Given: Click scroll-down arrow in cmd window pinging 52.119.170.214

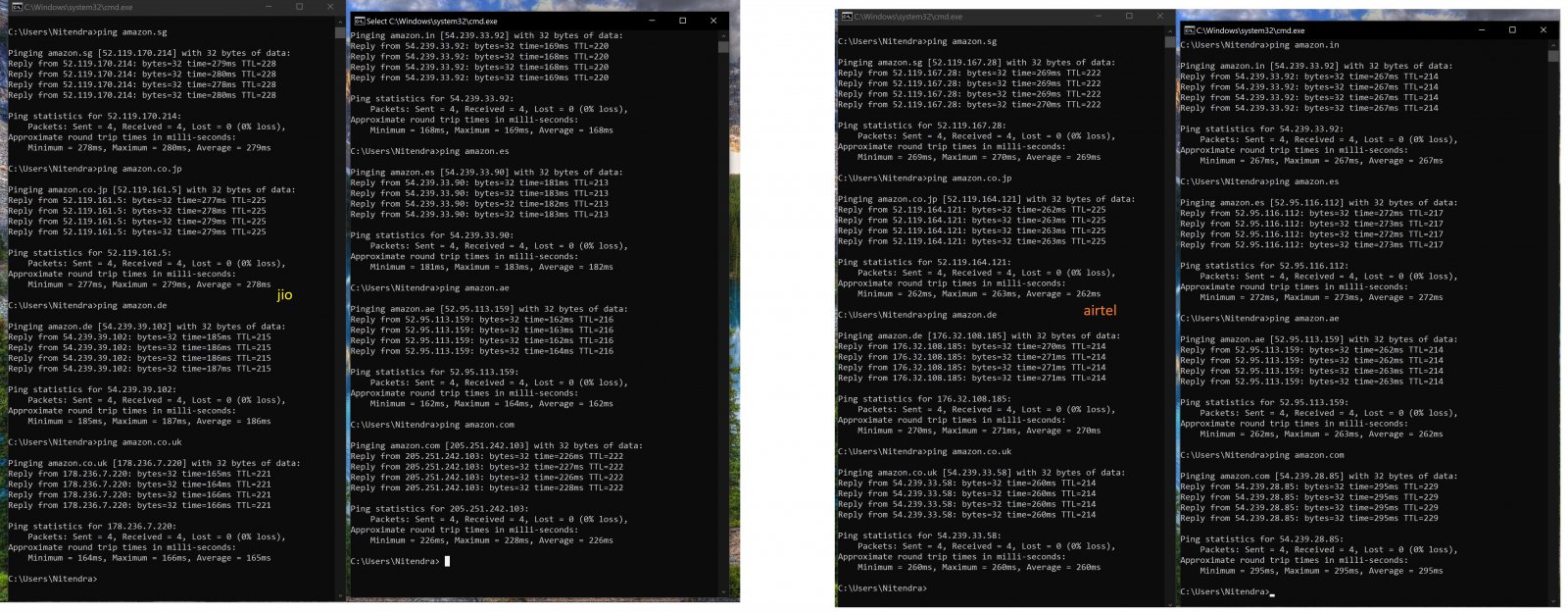Looking at the screenshot, I should 340,594.
